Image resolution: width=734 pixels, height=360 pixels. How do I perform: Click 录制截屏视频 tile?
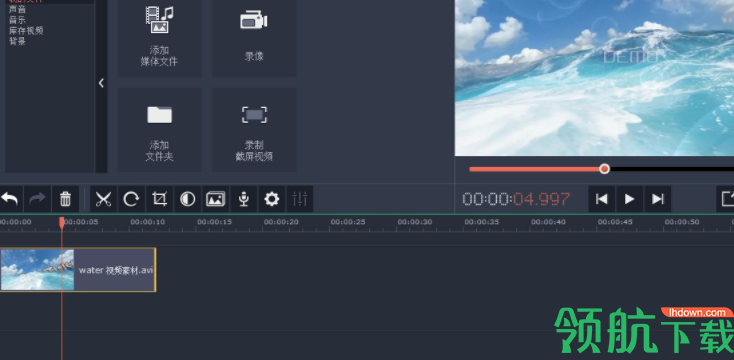(x=254, y=130)
